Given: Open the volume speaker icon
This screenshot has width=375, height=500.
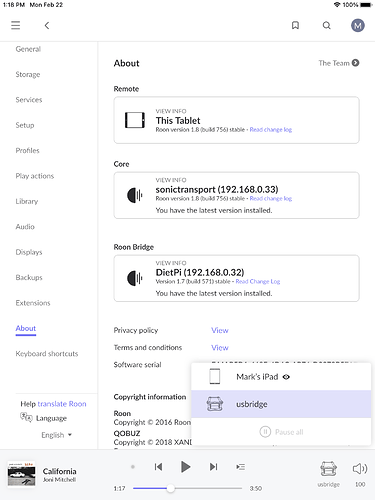Looking at the screenshot, I should coord(360,469).
